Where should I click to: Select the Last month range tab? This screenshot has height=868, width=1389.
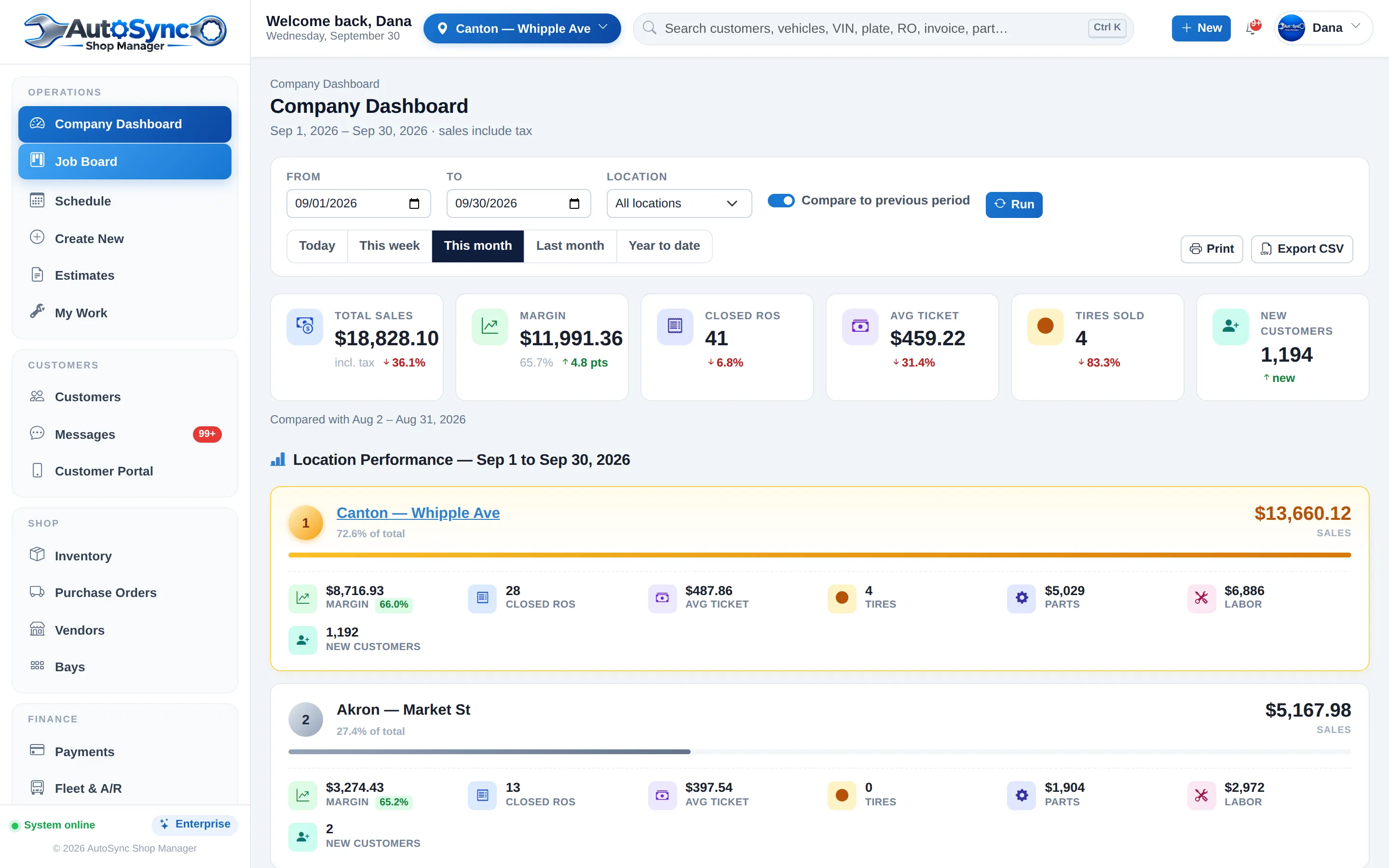(570, 246)
